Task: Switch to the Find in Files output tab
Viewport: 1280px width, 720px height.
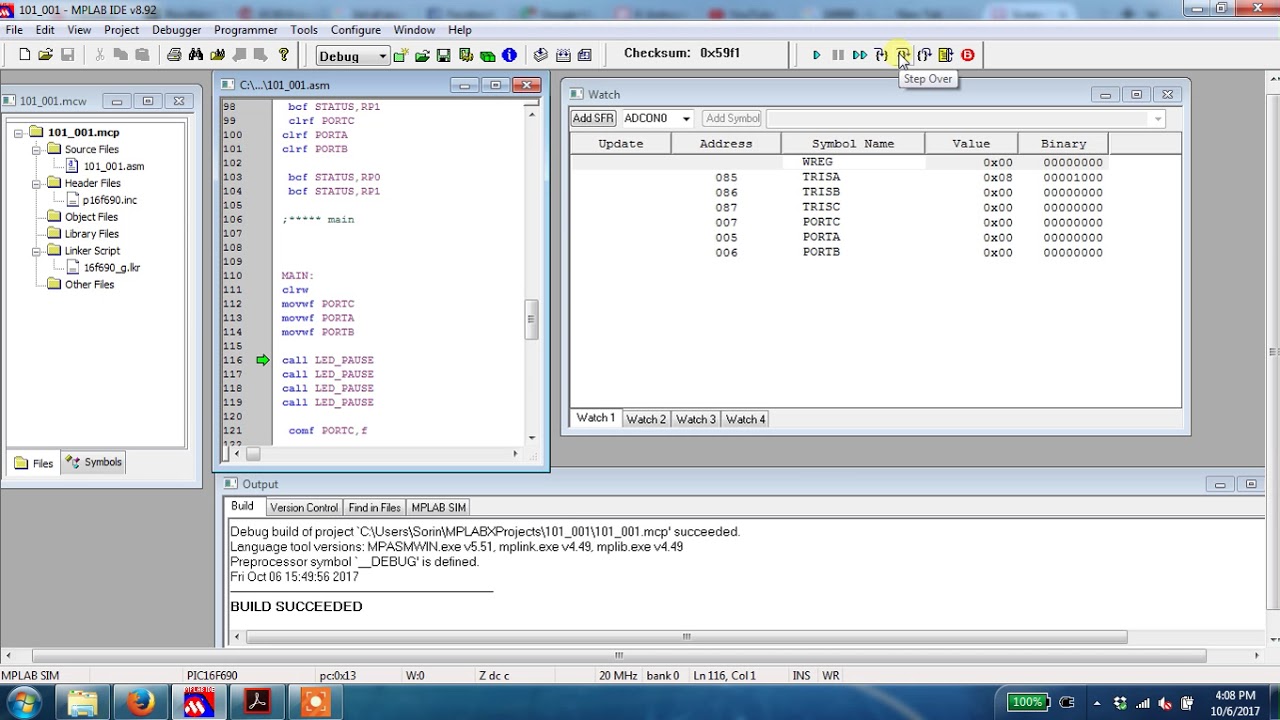Action: (374, 508)
